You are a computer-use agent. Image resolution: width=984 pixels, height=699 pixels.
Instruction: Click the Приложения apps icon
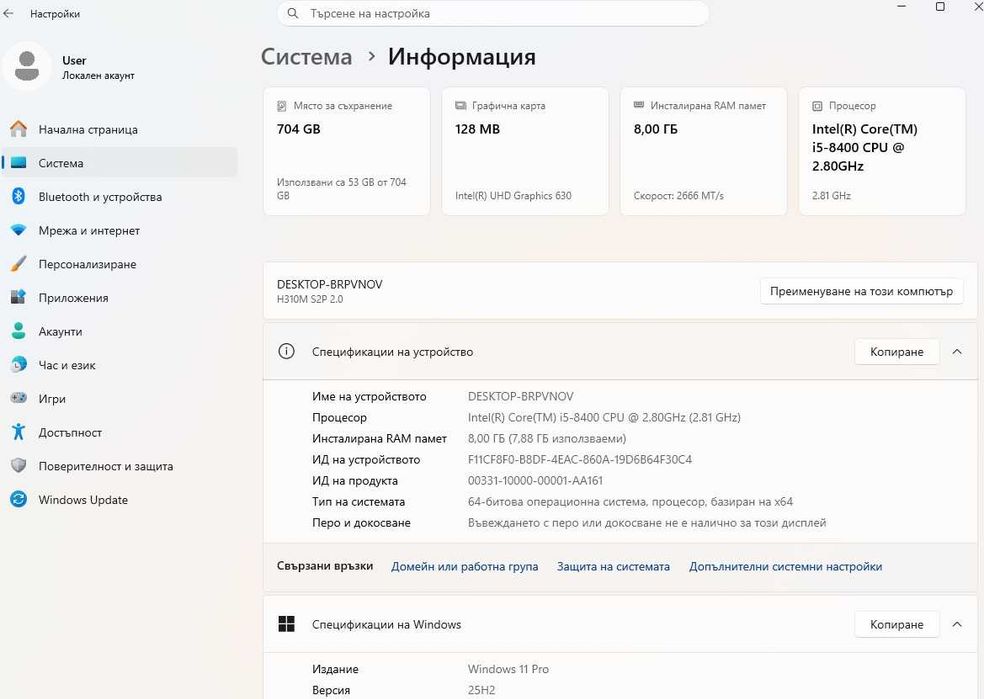tap(19, 297)
